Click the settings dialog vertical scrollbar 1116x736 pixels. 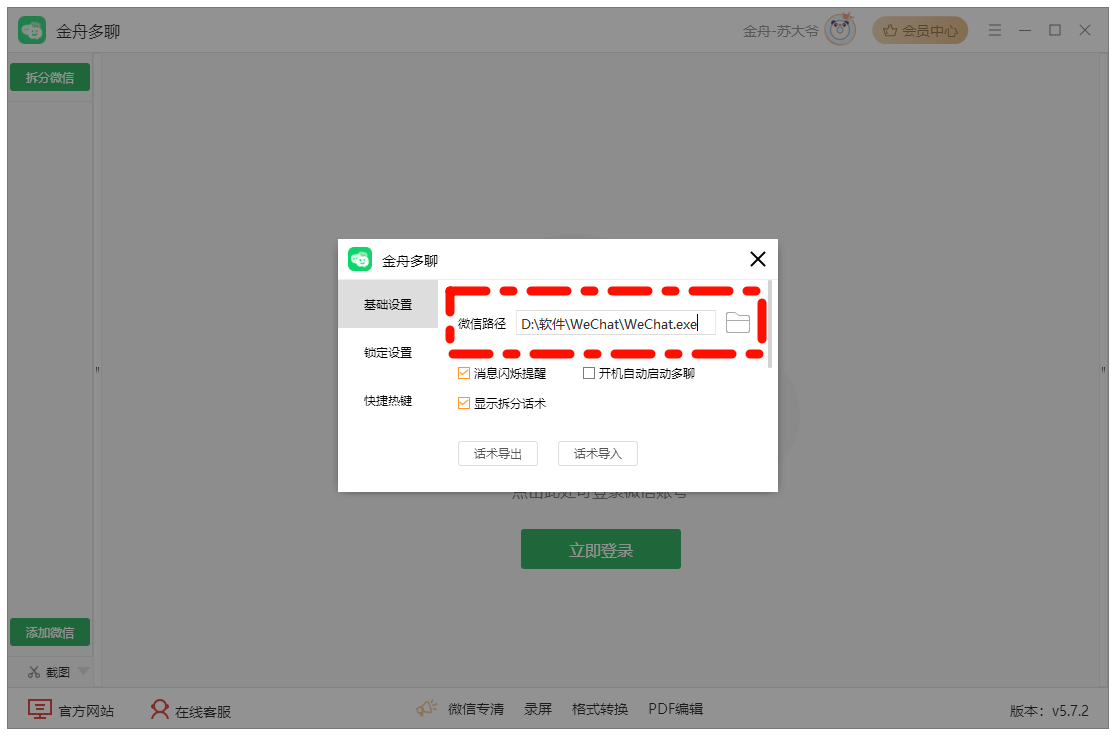click(769, 324)
